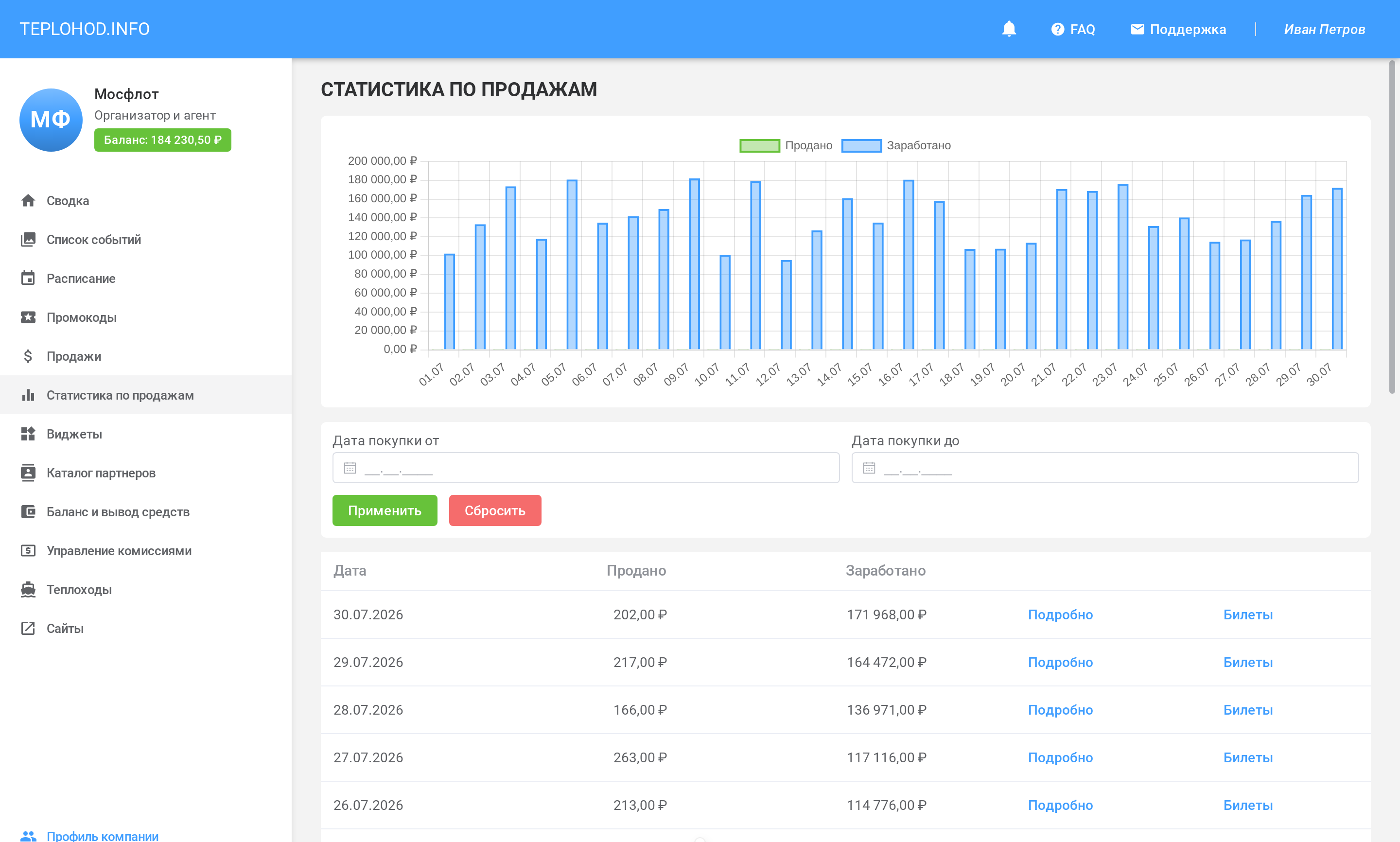Open Билеты for 26.07.2026

coord(1248,805)
